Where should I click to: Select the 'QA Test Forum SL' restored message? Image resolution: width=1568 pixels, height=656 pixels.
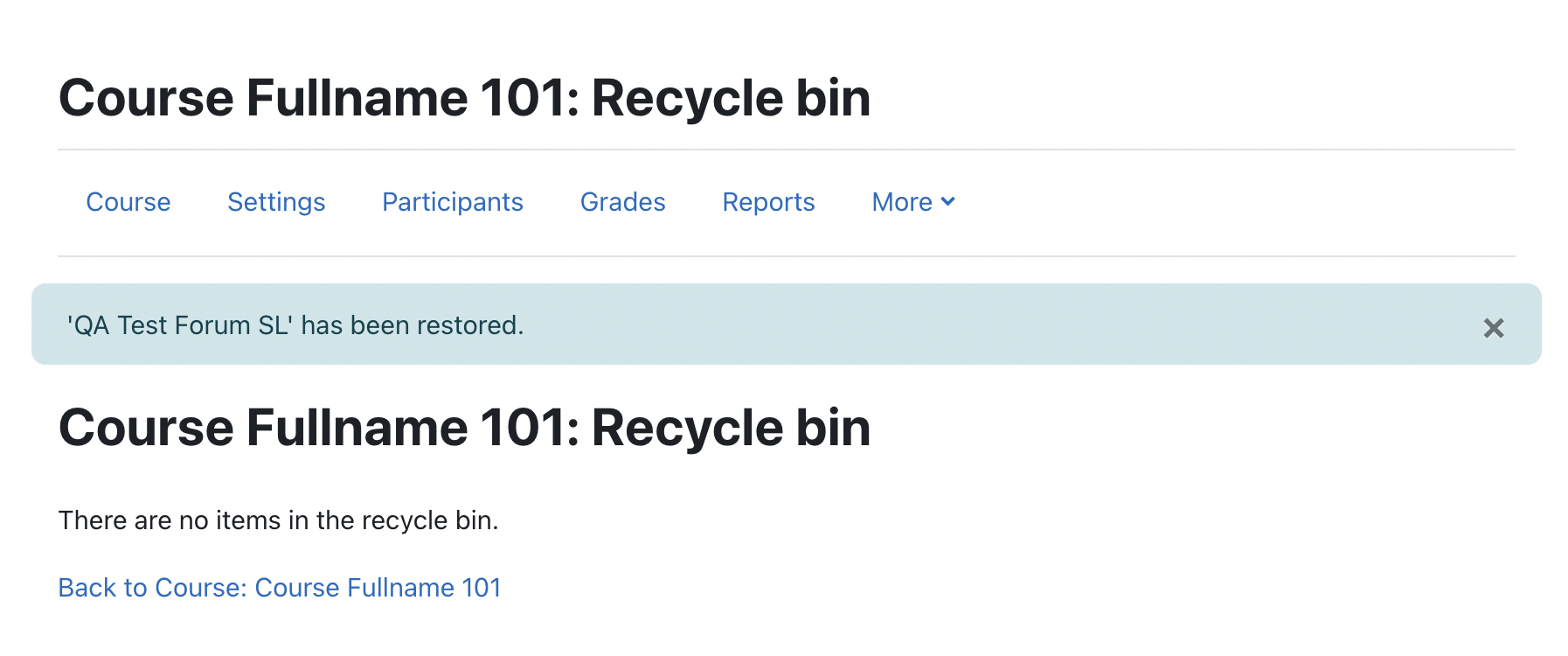point(295,325)
